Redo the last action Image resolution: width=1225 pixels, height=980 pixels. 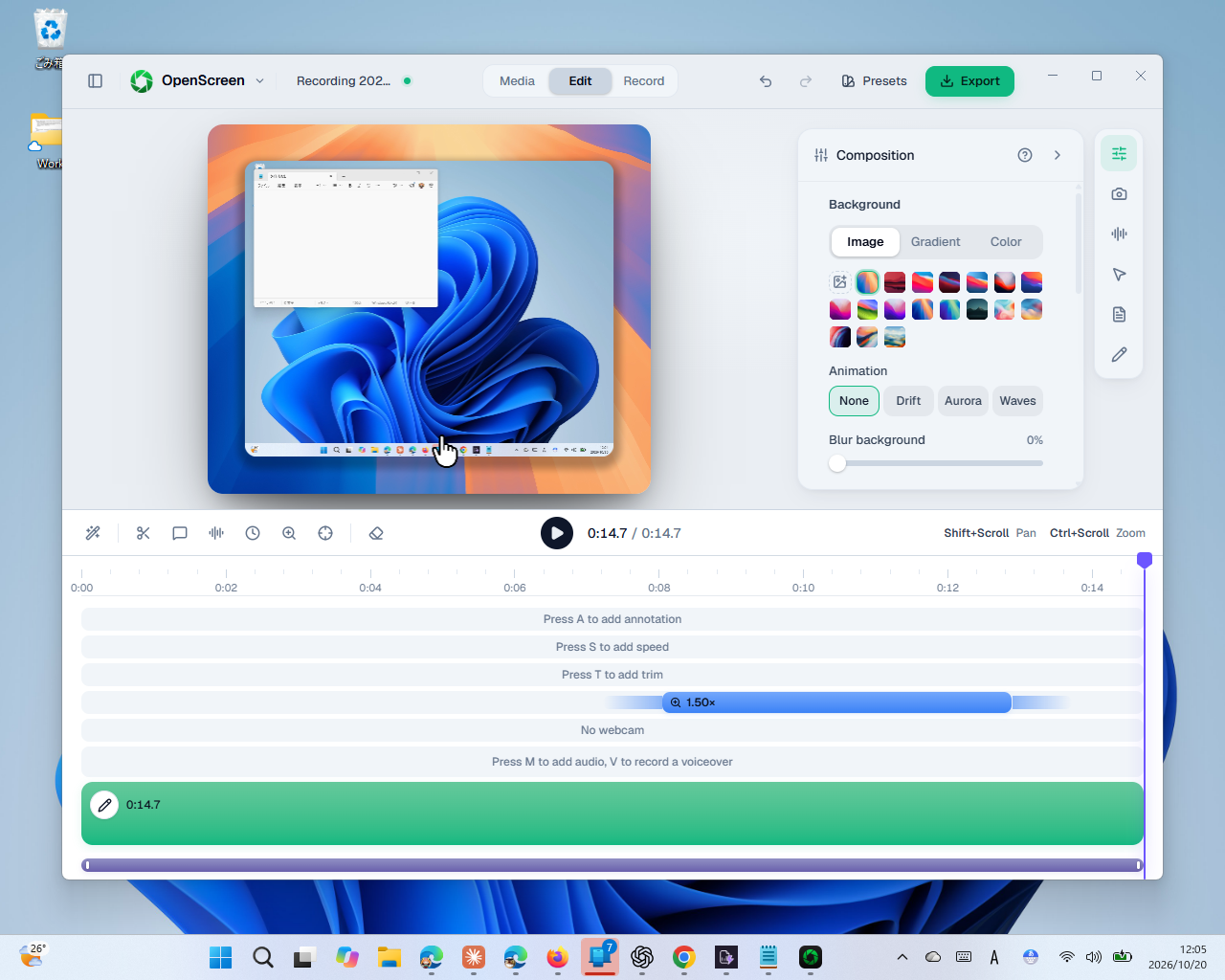pos(806,81)
